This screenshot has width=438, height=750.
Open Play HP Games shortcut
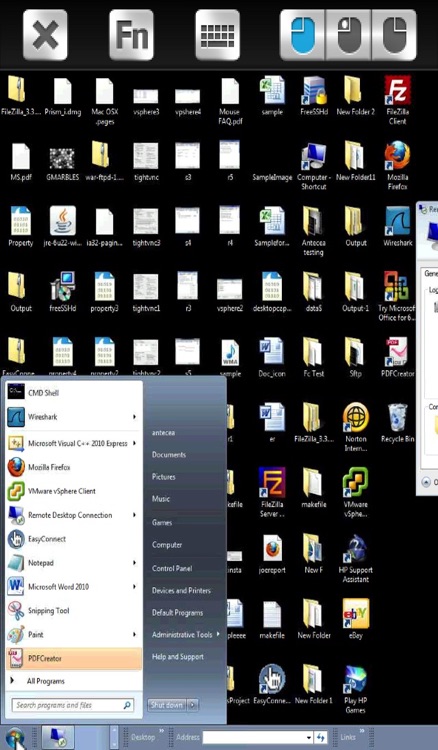tap(356, 689)
